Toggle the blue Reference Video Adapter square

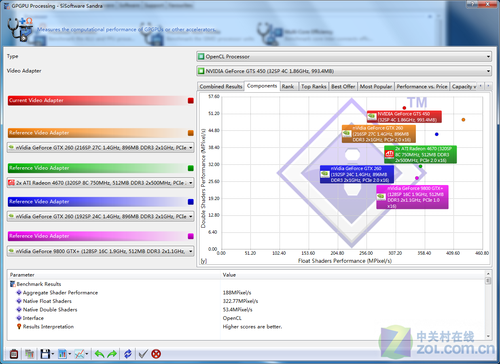(191, 202)
